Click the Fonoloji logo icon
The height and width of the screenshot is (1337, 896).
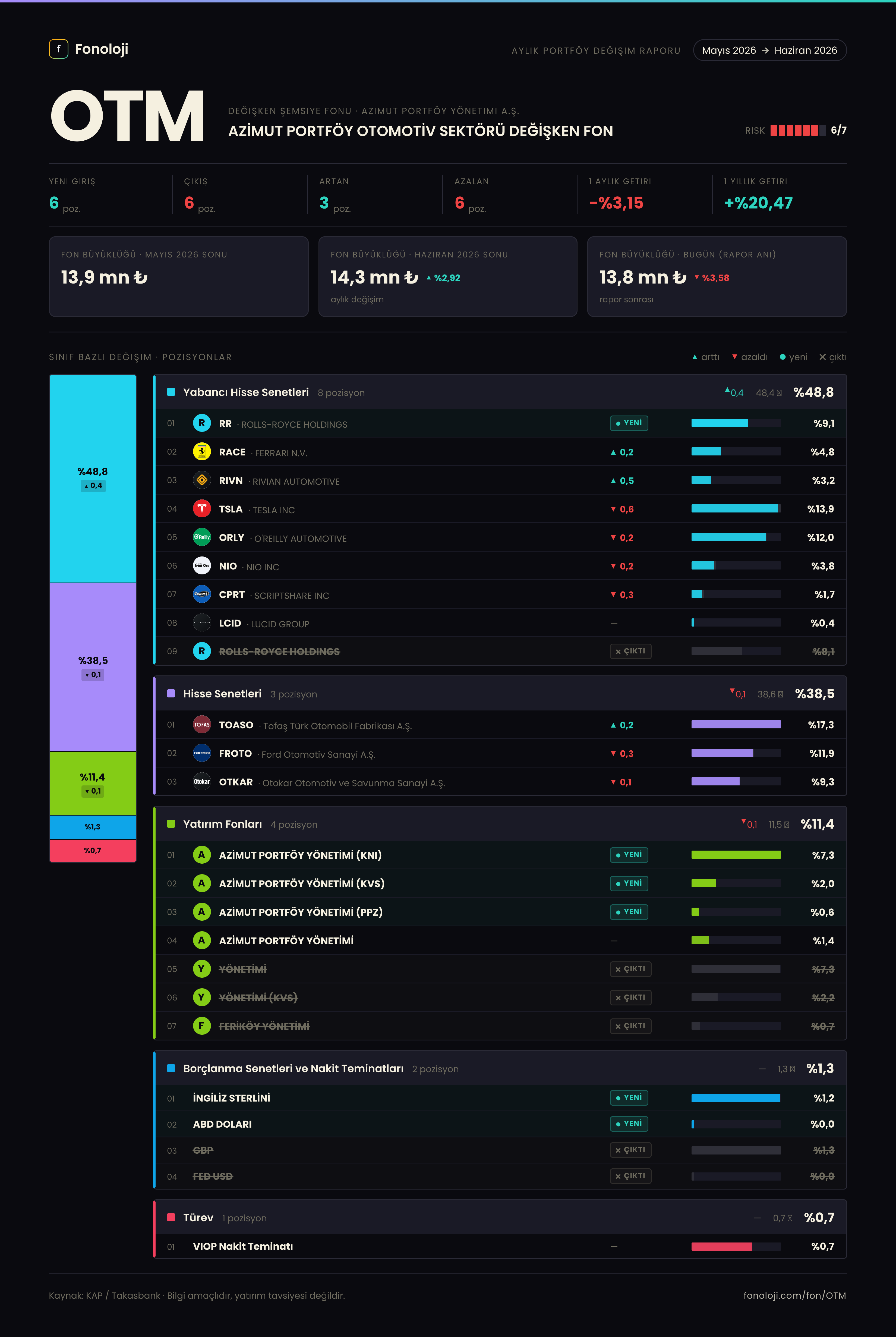click(58, 49)
